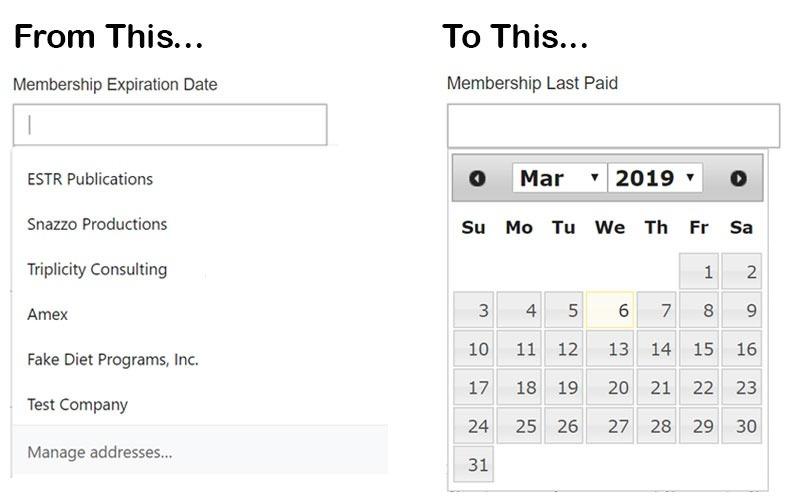
Task: Pick day 24 in the calendar
Action: point(474,426)
